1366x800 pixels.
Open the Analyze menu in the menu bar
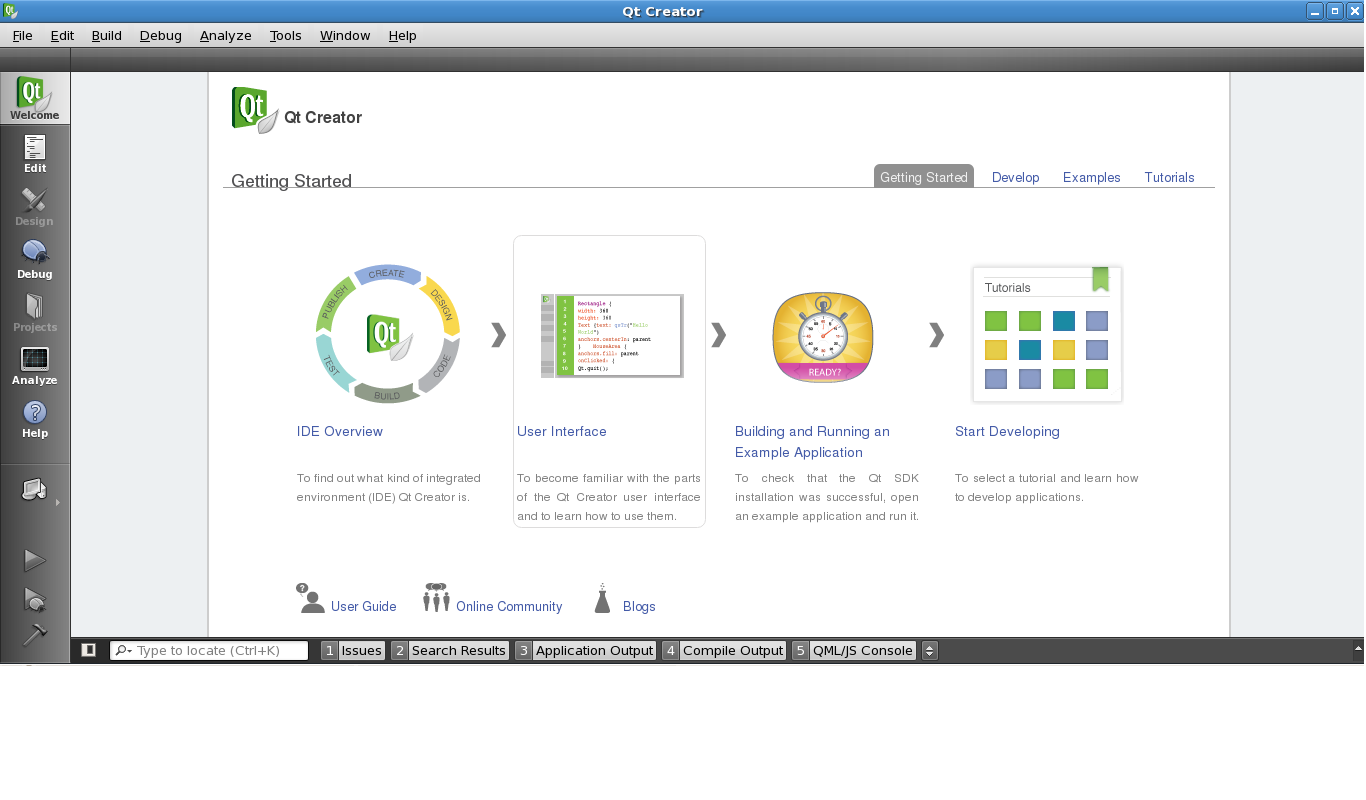point(226,35)
